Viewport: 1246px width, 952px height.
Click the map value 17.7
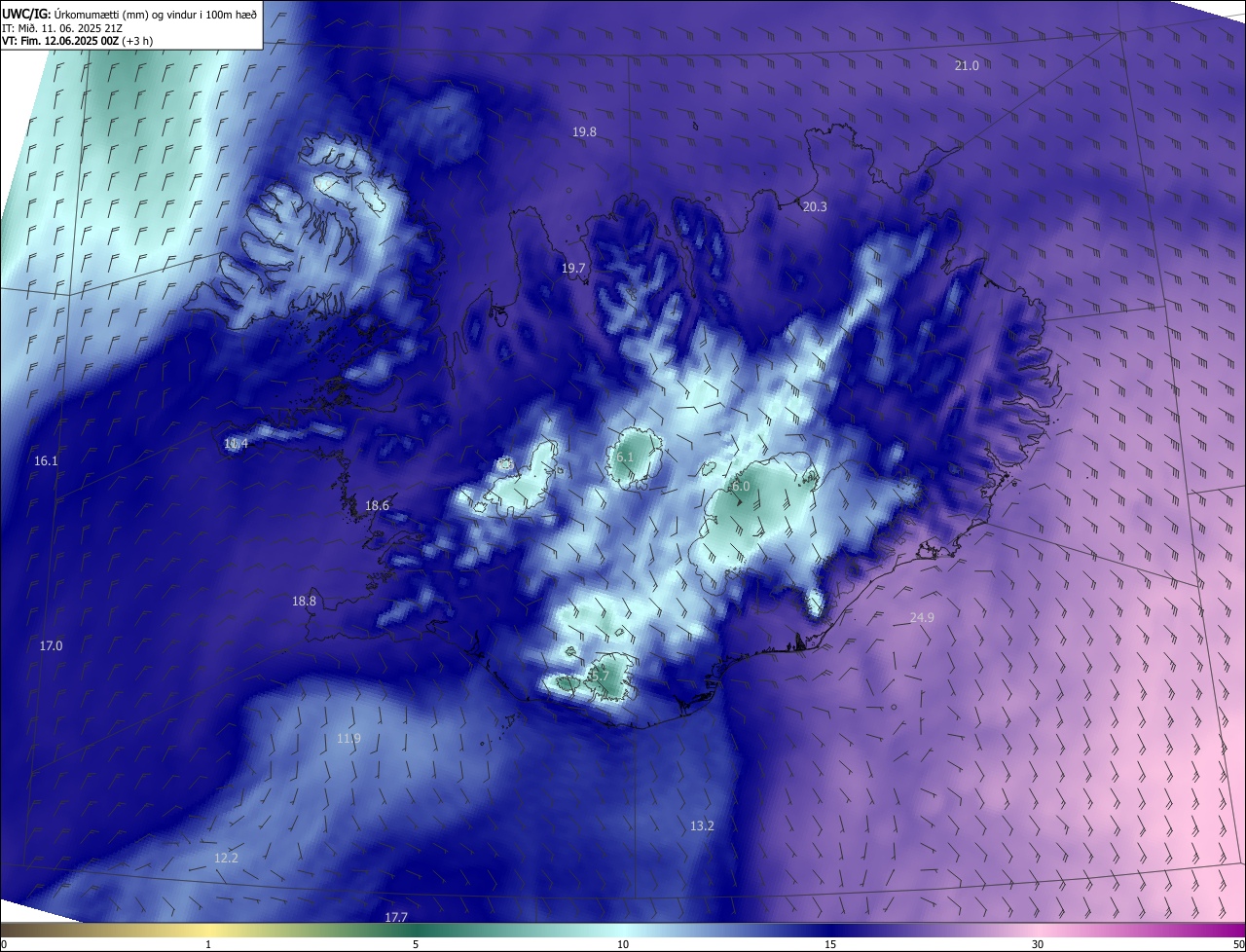pyautogui.click(x=396, y=917)
